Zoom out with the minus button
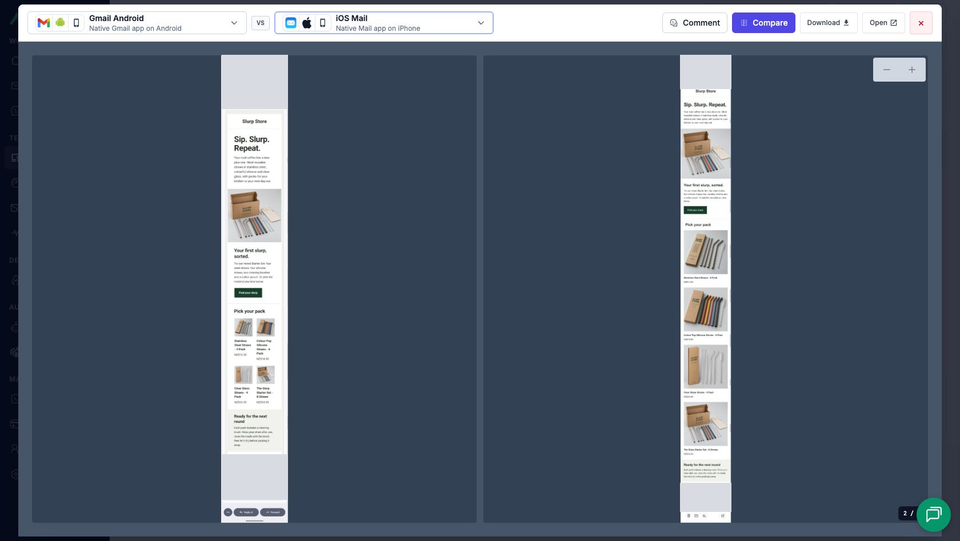 887,70
